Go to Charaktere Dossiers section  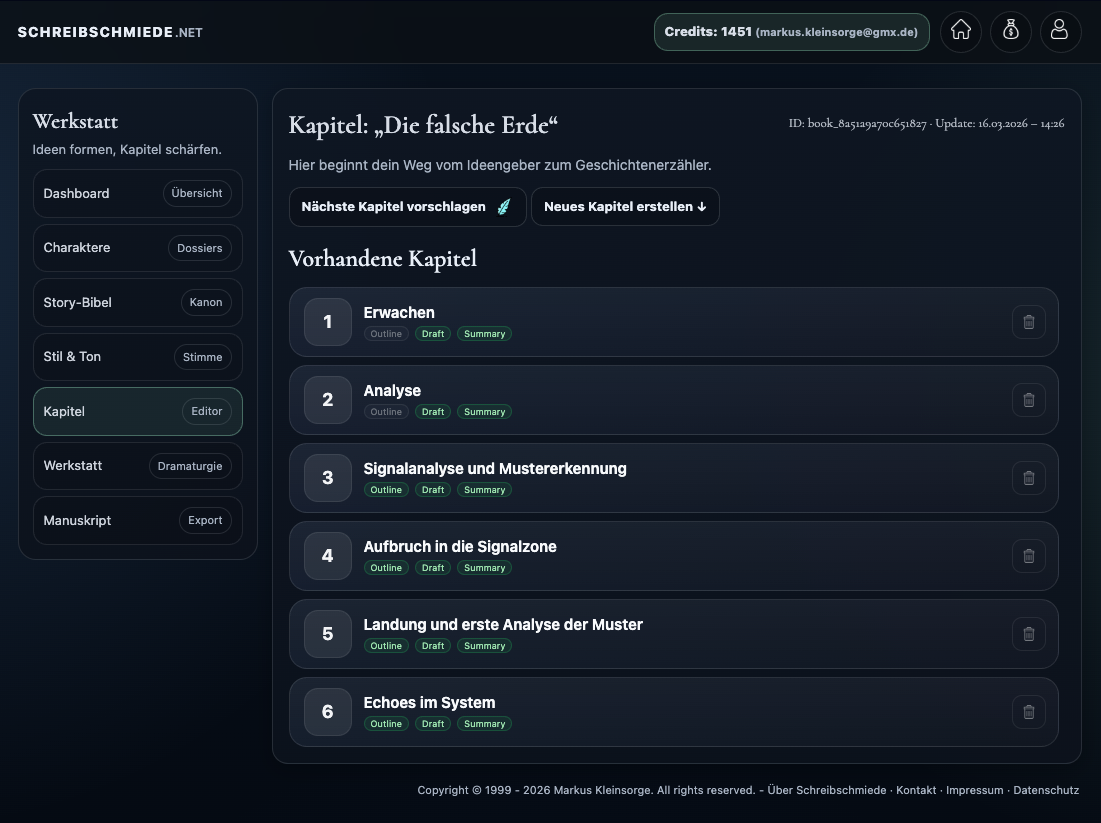[x=138, y=248]
